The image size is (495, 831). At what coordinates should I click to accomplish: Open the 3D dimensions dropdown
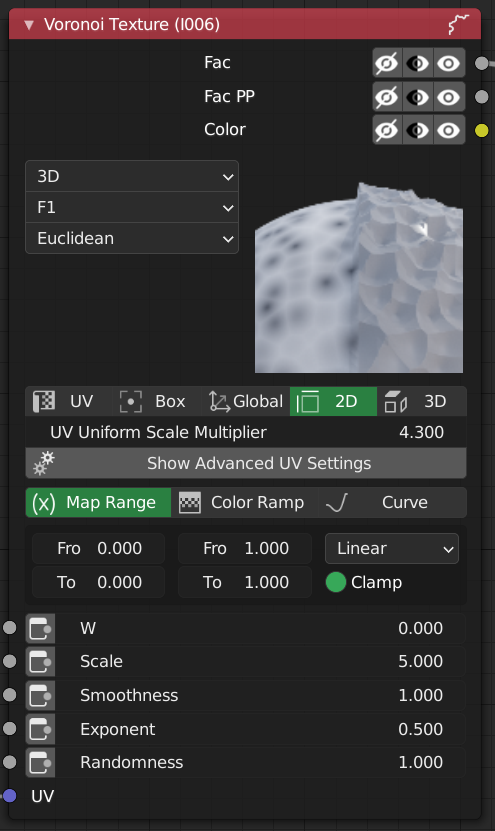(132, 176)
